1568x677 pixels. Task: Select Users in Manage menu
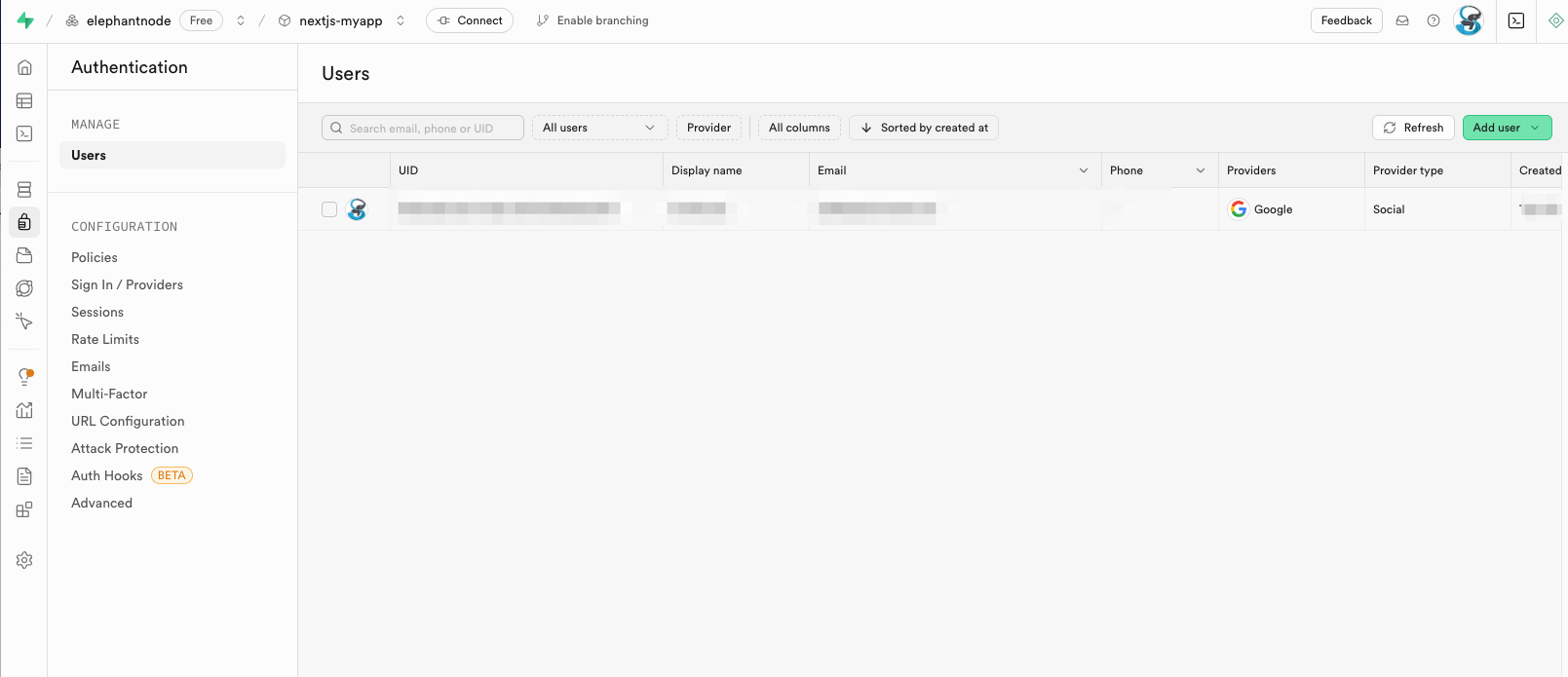172,155
